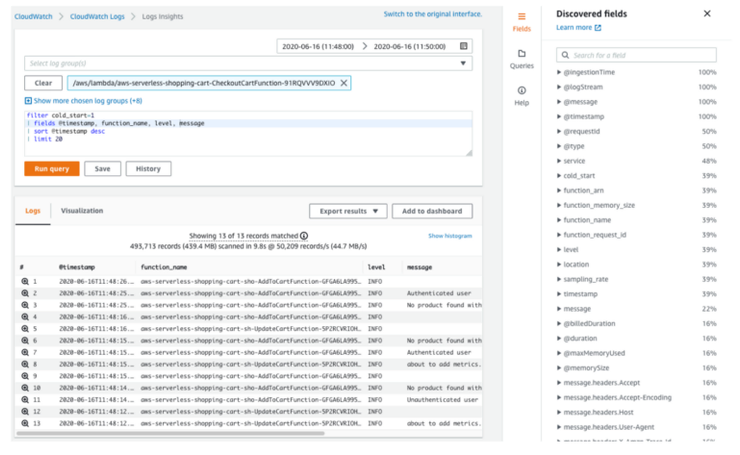The image size is (740, 455).
Task: Click Show histogram link
Action: (x=450, y=236)
